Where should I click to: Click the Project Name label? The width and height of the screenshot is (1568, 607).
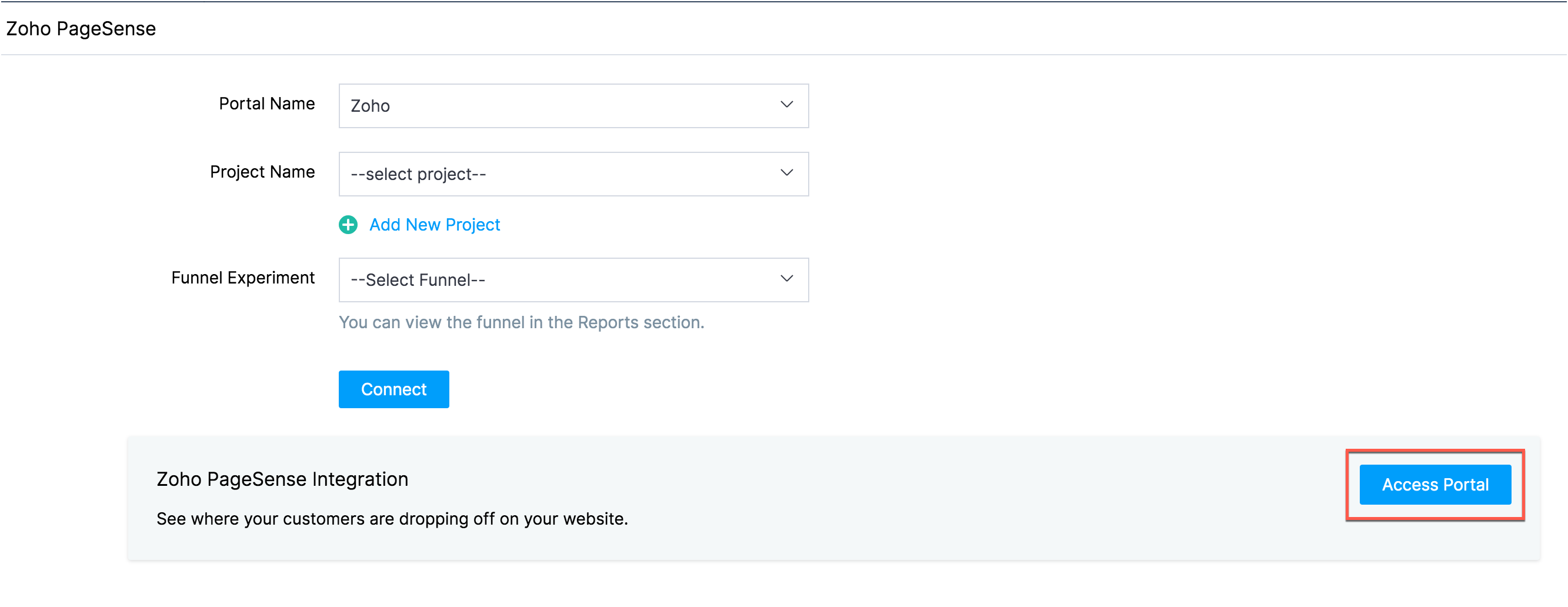coord(262,172)
